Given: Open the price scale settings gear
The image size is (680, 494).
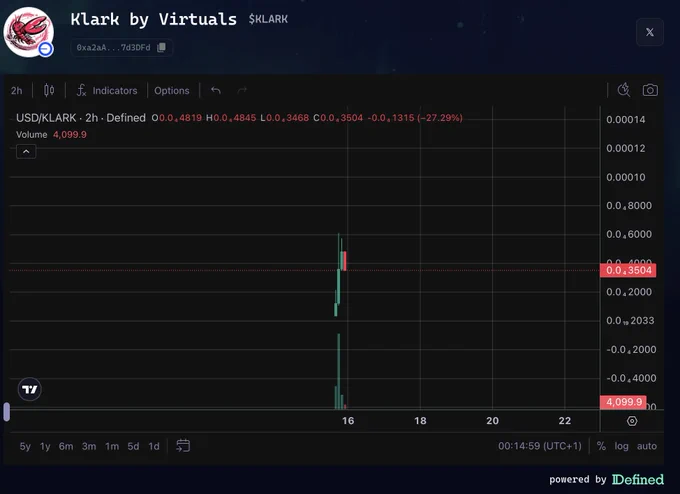Looking at the screenshot, I should coord(632,421).
